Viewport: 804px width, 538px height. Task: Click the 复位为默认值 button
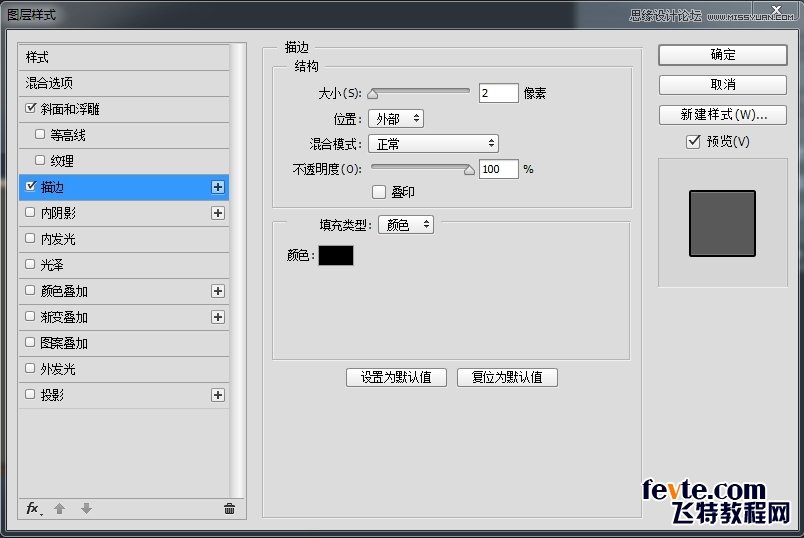507,377
